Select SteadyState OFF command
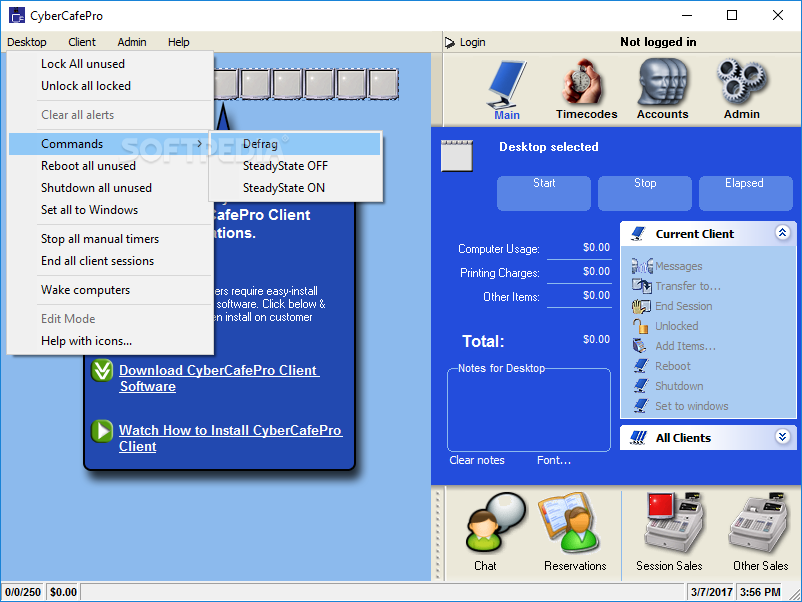 (x=296, y=166)
